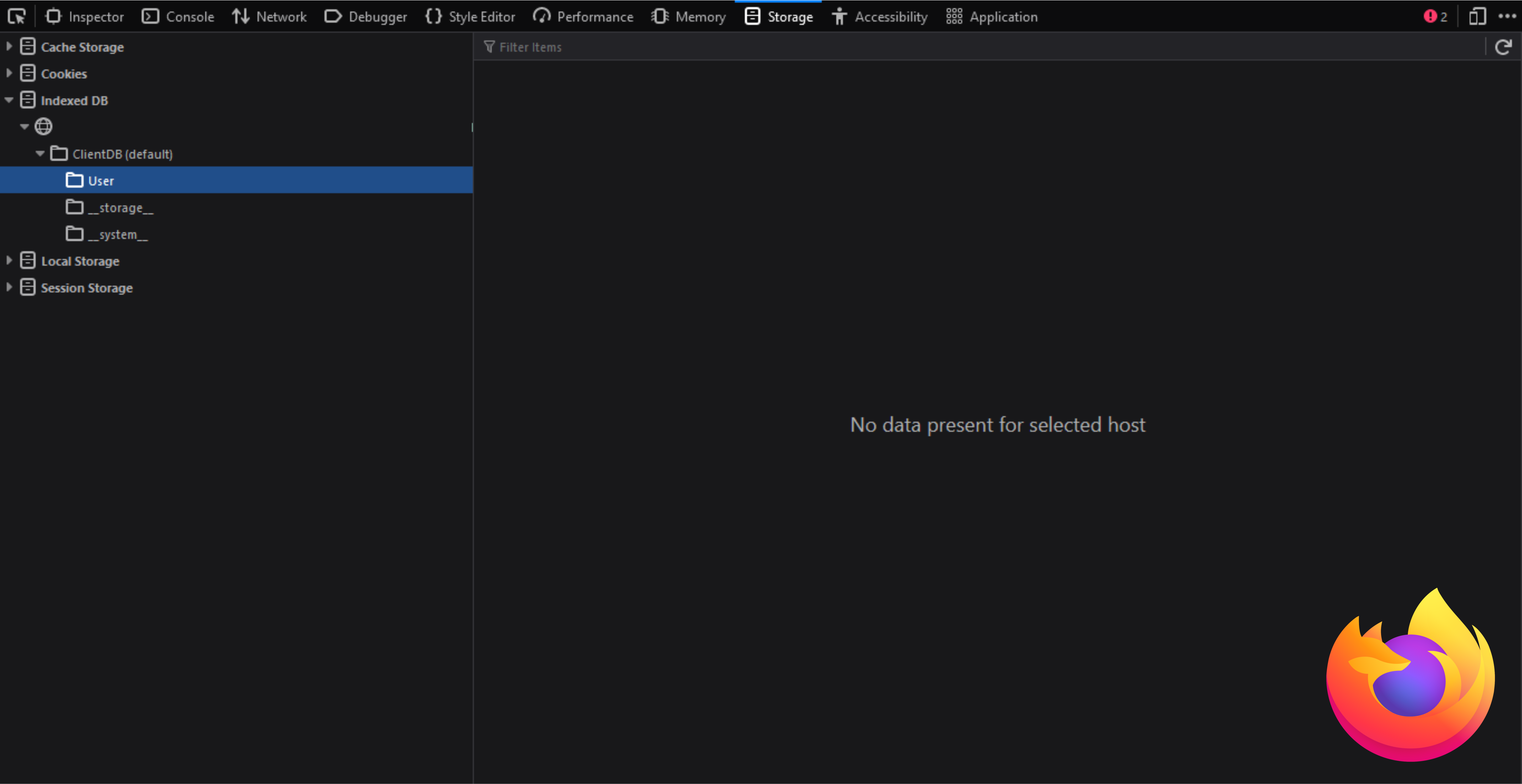
Task: Select the element picker tool
Action: [x=16, y=16]
